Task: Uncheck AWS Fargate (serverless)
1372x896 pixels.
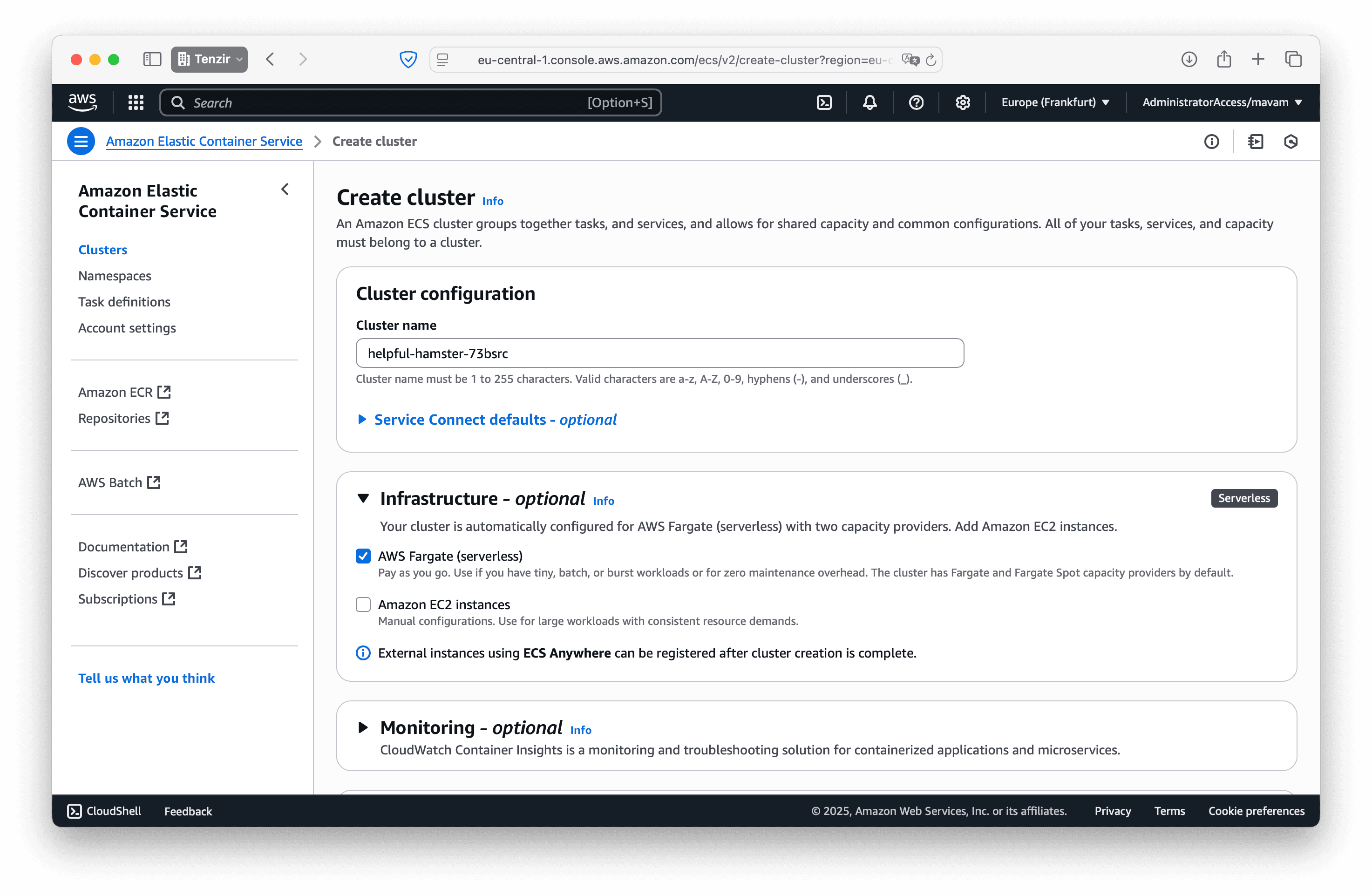Action: 363,556
